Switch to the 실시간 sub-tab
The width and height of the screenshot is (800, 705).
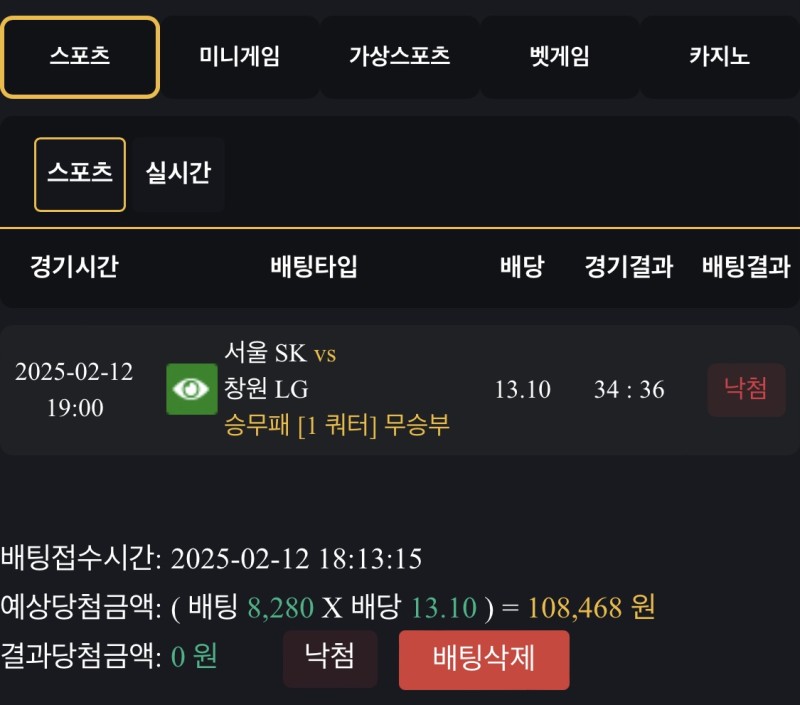tap(178, 174)
